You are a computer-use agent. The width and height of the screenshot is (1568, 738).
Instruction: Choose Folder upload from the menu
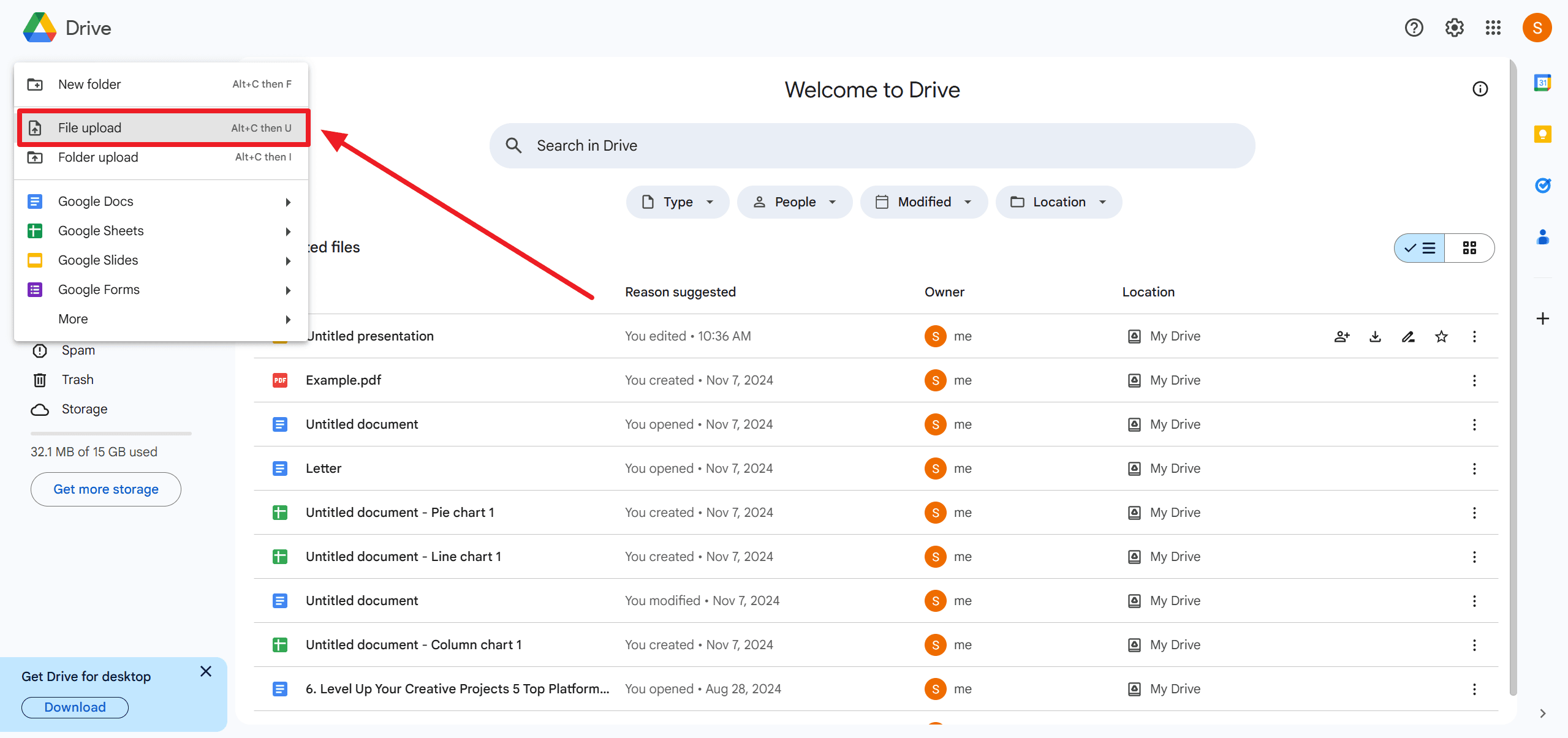[x=161, y=157]
